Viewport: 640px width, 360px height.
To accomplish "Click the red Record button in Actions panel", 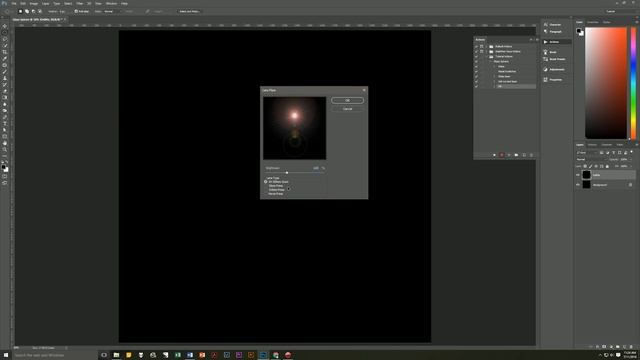I will (x=502, y=155).
